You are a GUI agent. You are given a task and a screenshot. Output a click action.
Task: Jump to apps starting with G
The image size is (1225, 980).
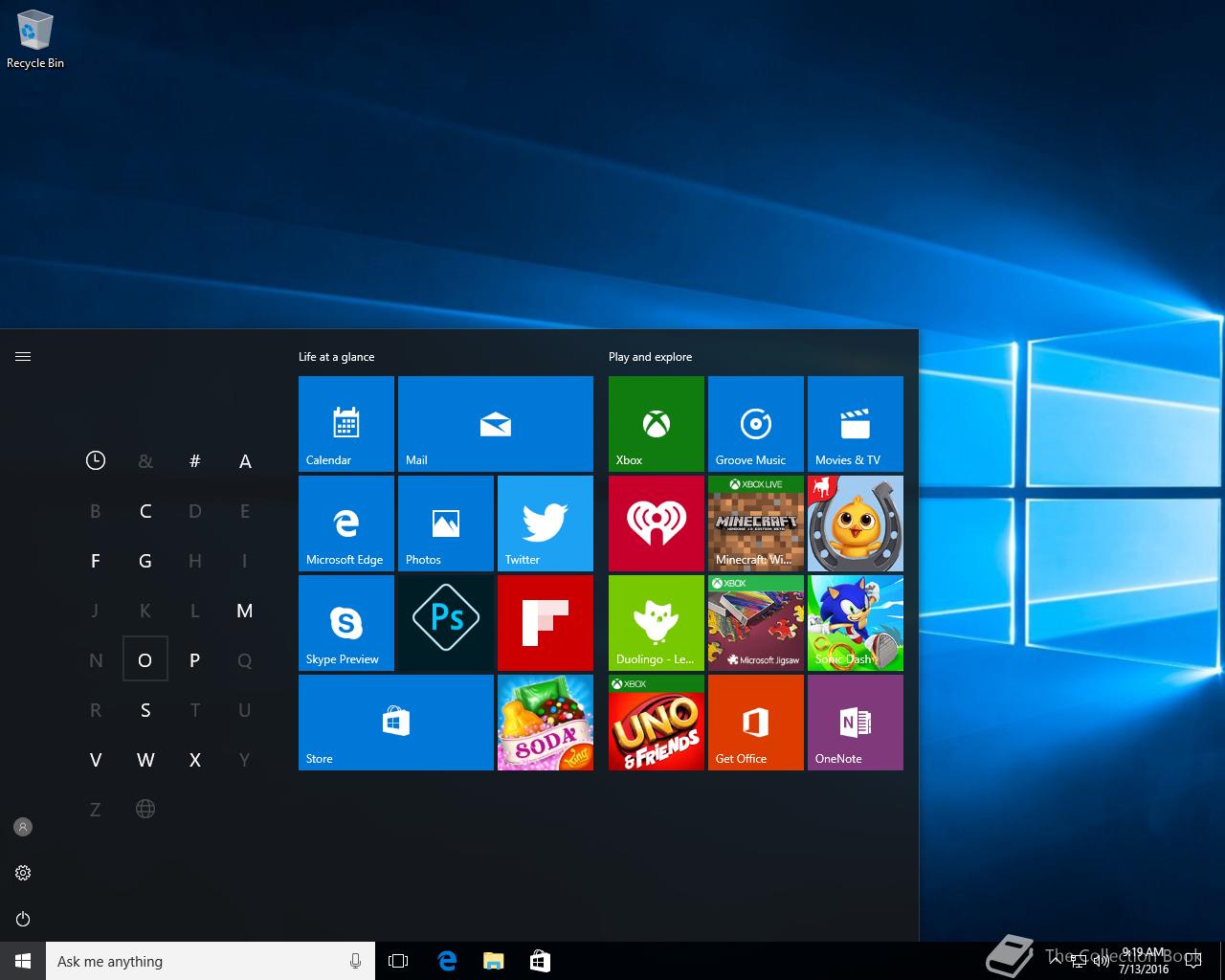point(145,560)
